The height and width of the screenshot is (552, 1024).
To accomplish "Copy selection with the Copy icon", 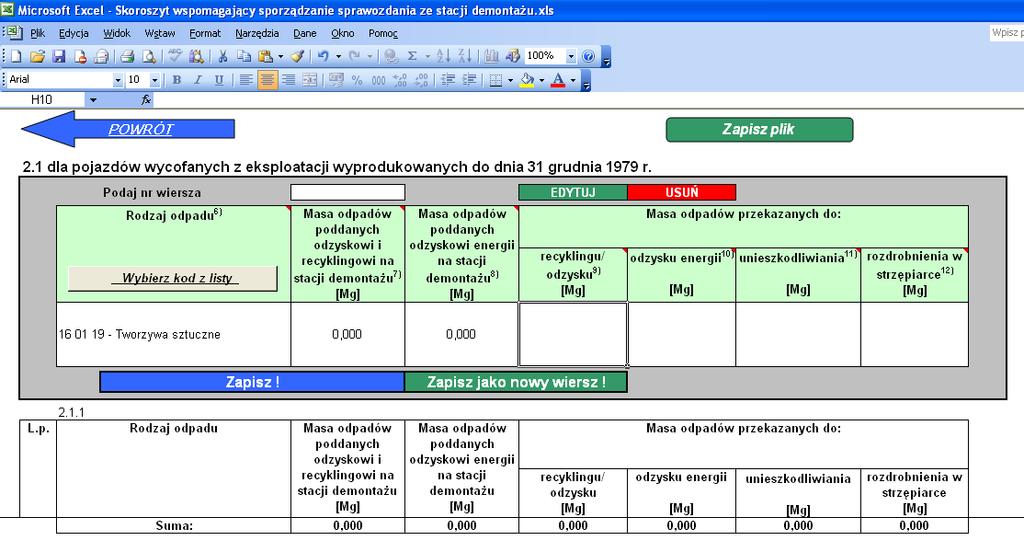I will 244,57.
